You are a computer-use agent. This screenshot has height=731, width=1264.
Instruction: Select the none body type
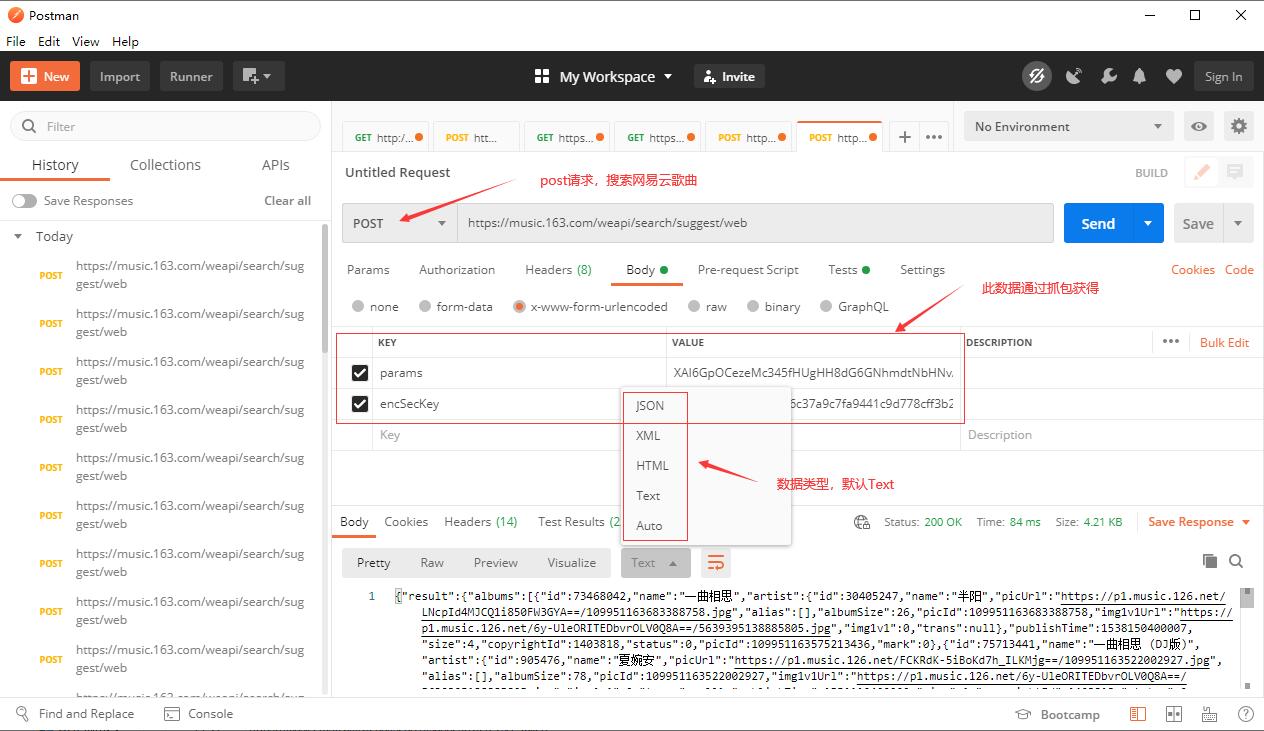click(358, 307)
